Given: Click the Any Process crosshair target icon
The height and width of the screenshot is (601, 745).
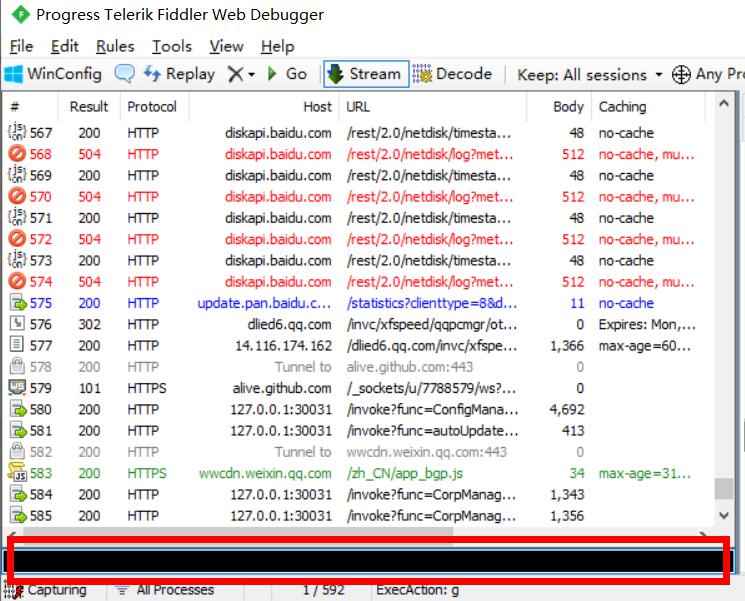Looking at the screenshot, I should coord(682,74).
